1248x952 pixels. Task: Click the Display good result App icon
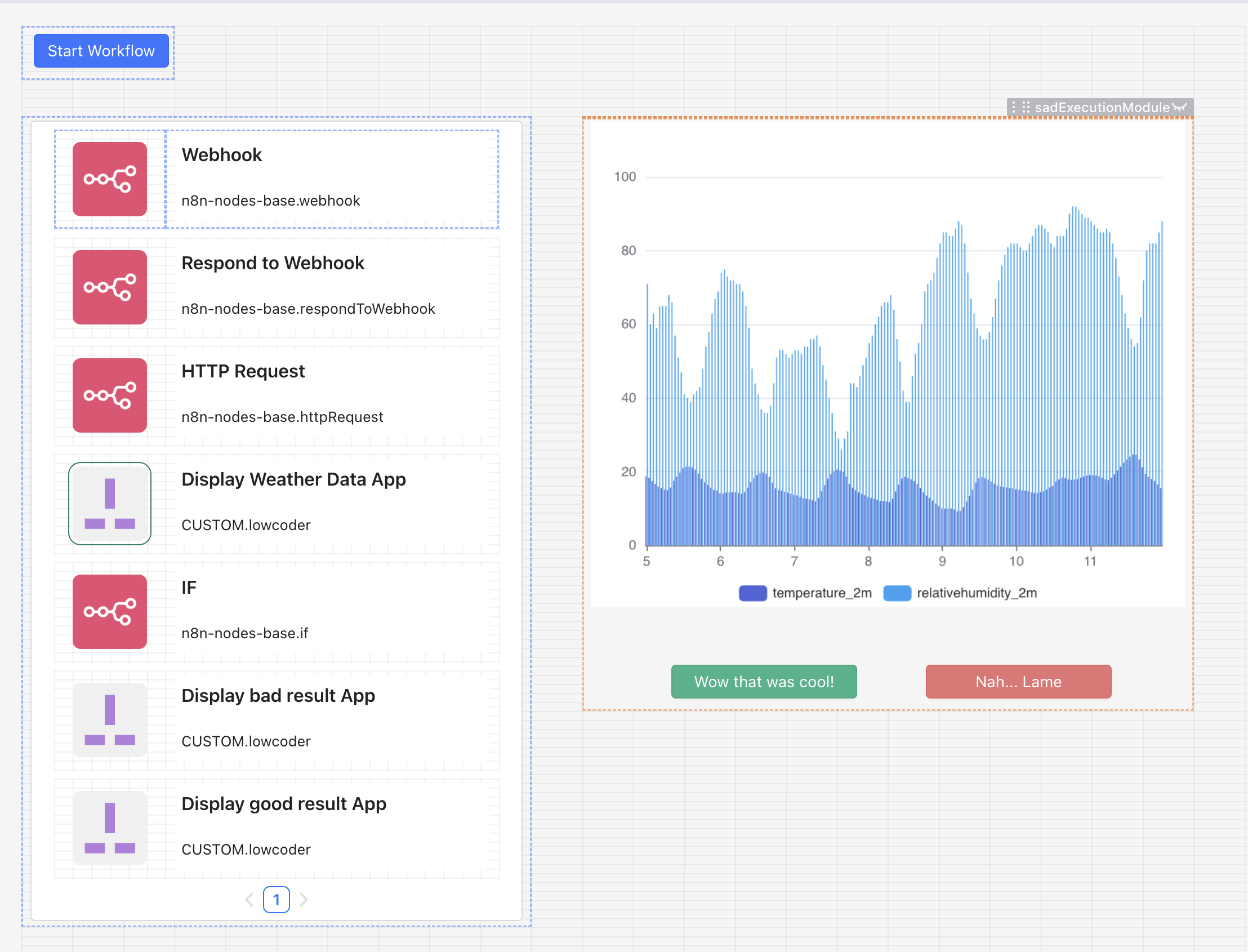[109, 828]
